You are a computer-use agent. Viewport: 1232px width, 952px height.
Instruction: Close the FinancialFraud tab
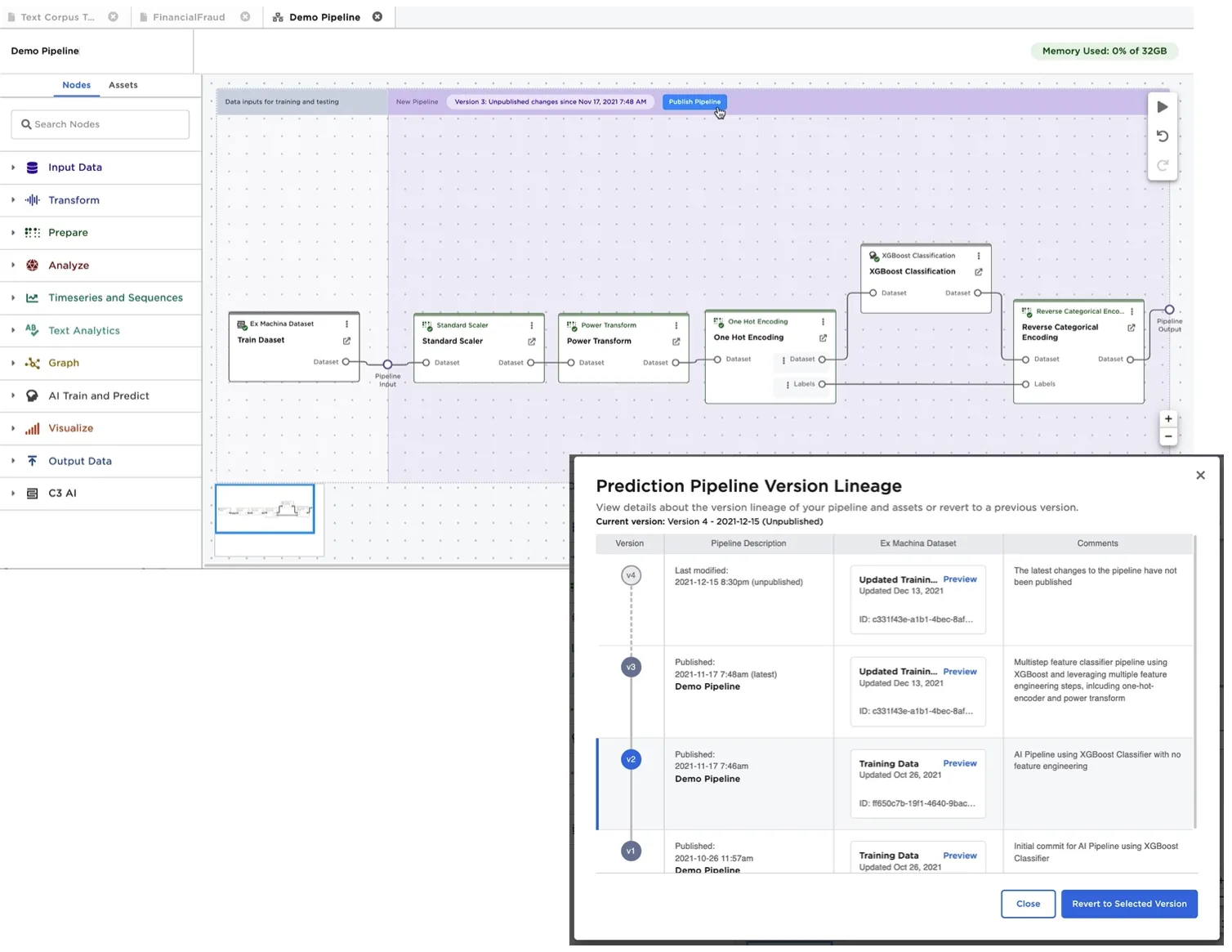(x=247, y=17)
